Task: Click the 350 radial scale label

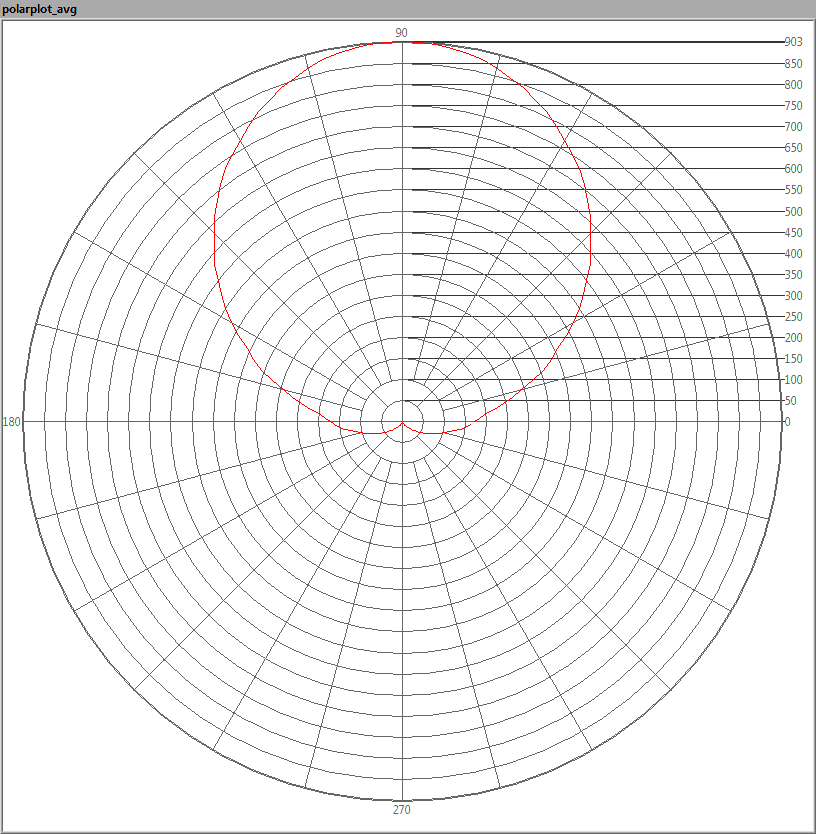Action: click(793, 275)
